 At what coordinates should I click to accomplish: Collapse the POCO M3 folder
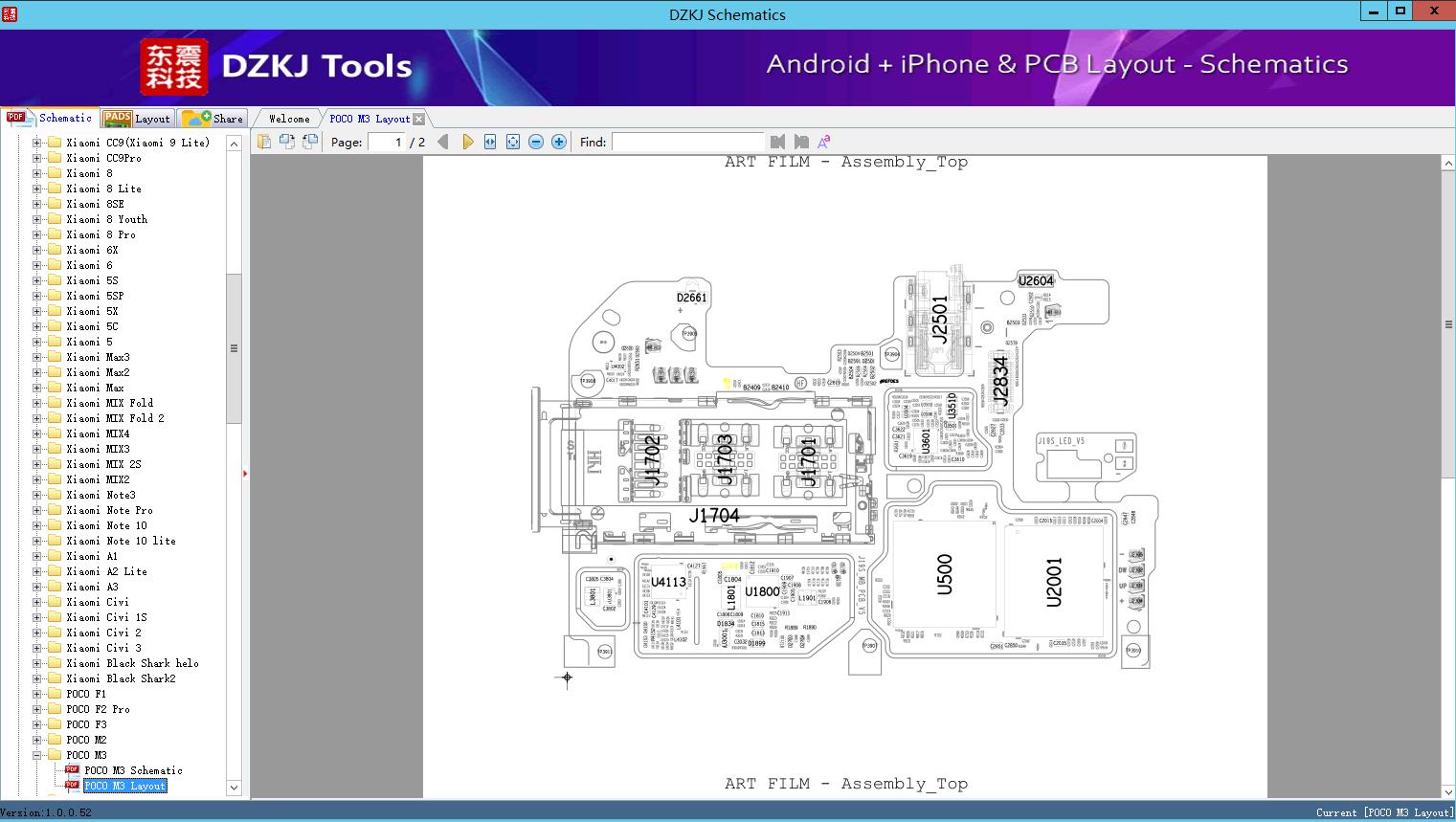coord(37,755)
